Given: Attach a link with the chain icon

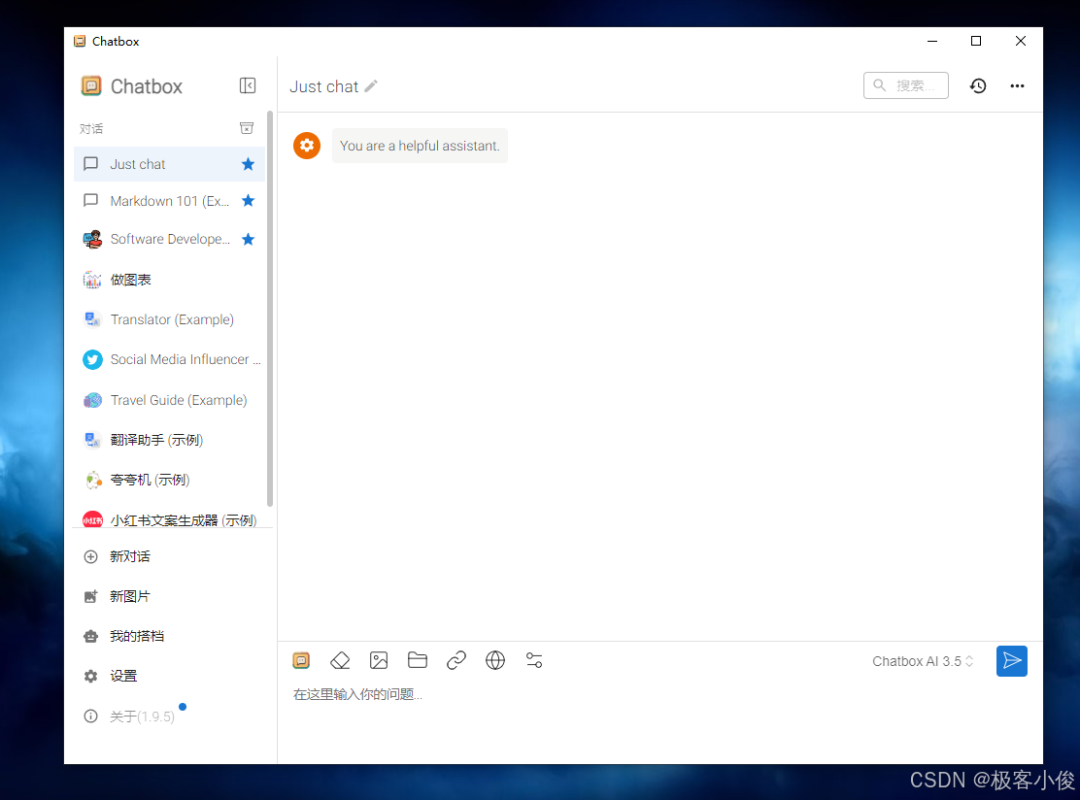Looking at the screenshot, I should [x=456, y=661].
